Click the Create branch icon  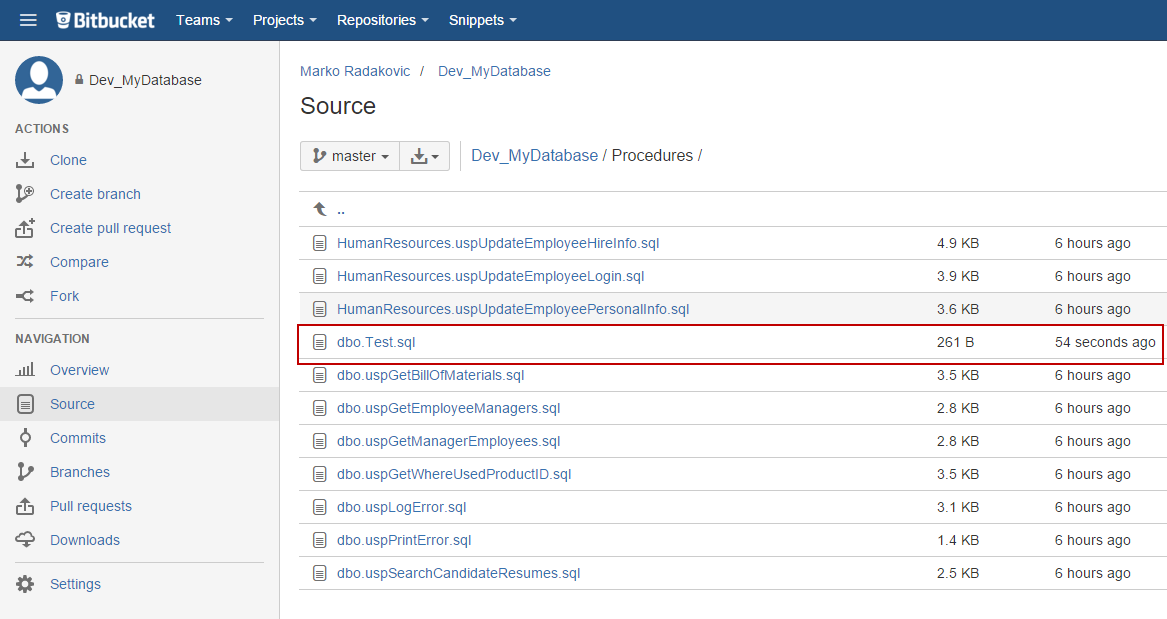click(25, 194)
